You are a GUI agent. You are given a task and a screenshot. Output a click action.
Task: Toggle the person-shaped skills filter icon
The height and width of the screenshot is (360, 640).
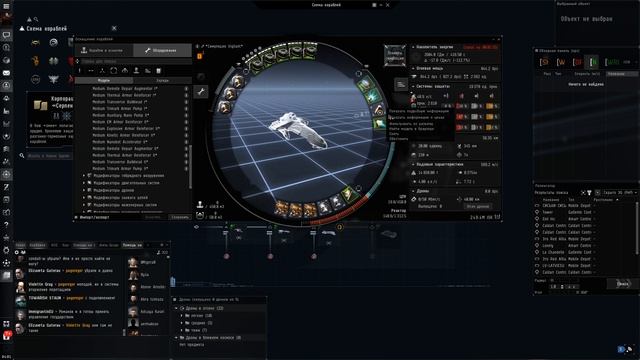point(136,71)
